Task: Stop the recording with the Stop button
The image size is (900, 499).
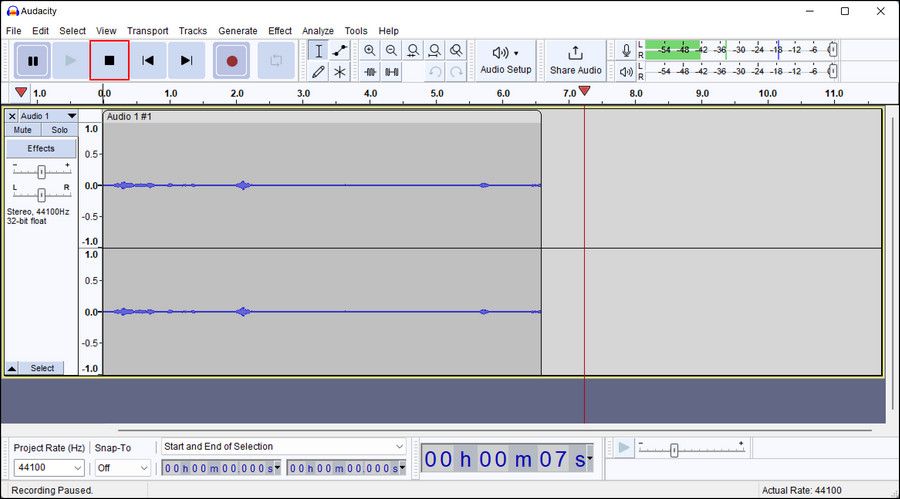Action: 109,60
